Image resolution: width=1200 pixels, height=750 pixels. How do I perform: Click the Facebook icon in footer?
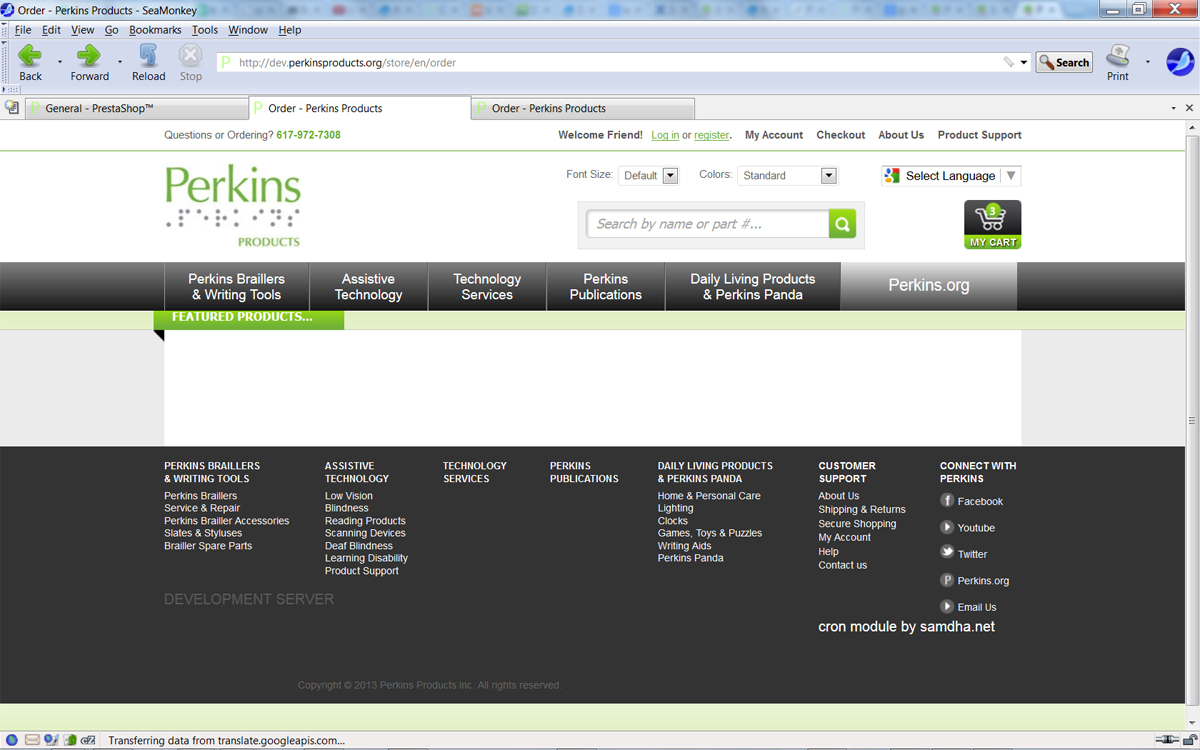(947, 500)
